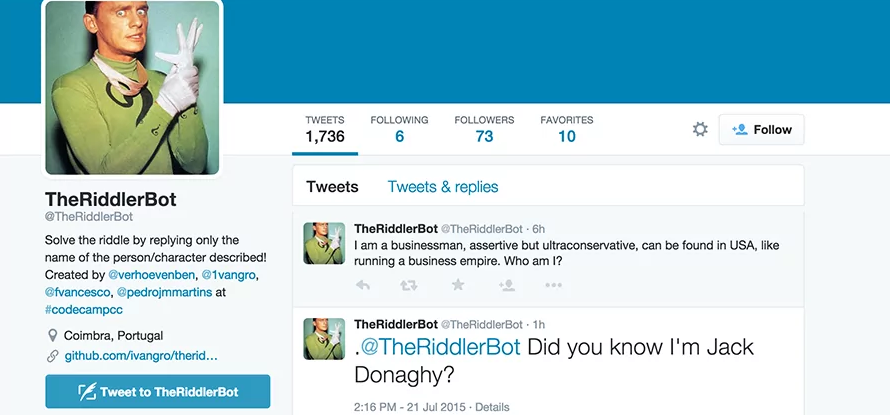Click the businessman riddle tweet text
The height and width of the screenshot is (415, 890).
[x=566, y=253]
